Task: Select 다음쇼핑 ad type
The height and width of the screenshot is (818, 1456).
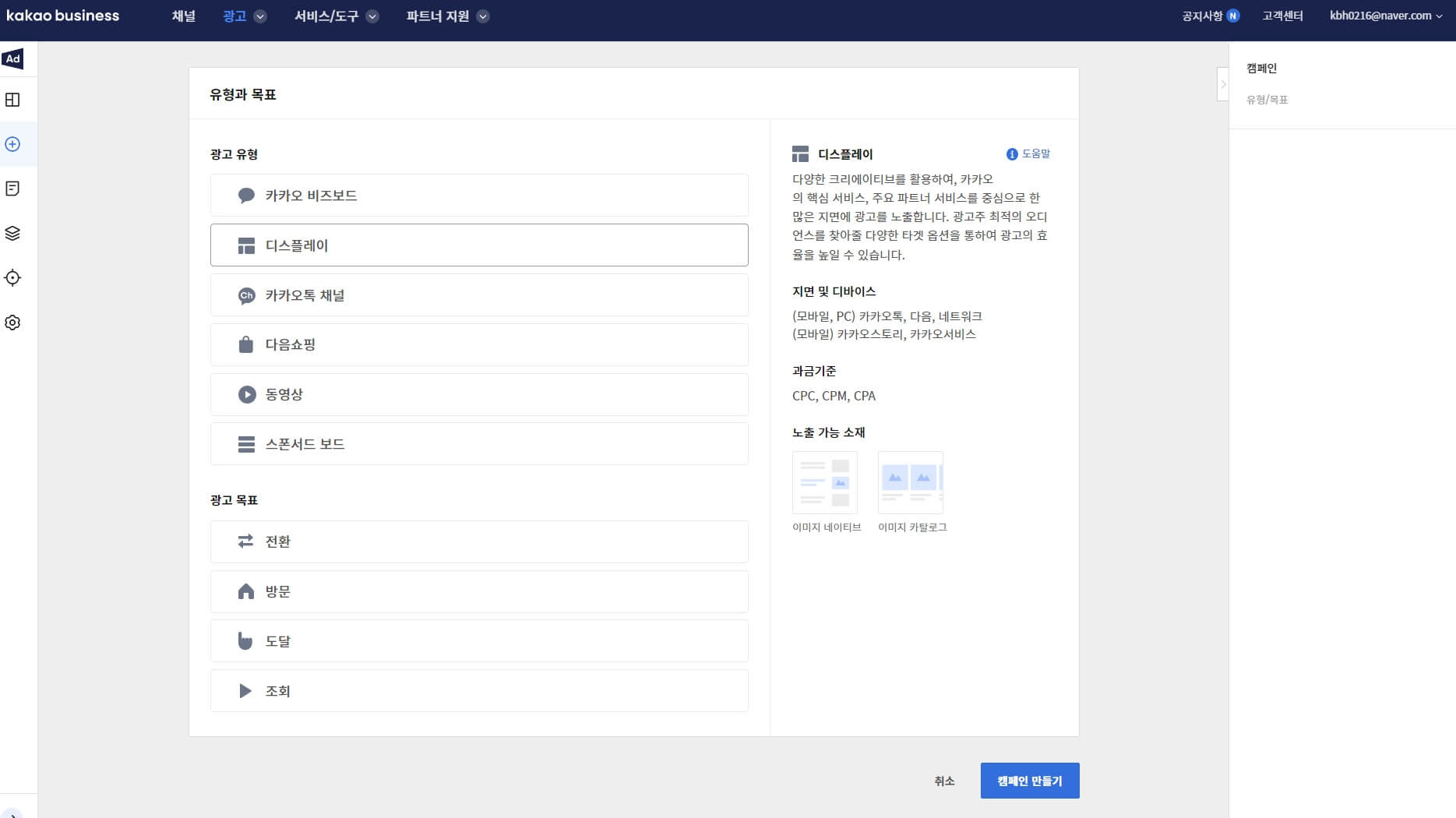Action: click(x=479, y=344)
